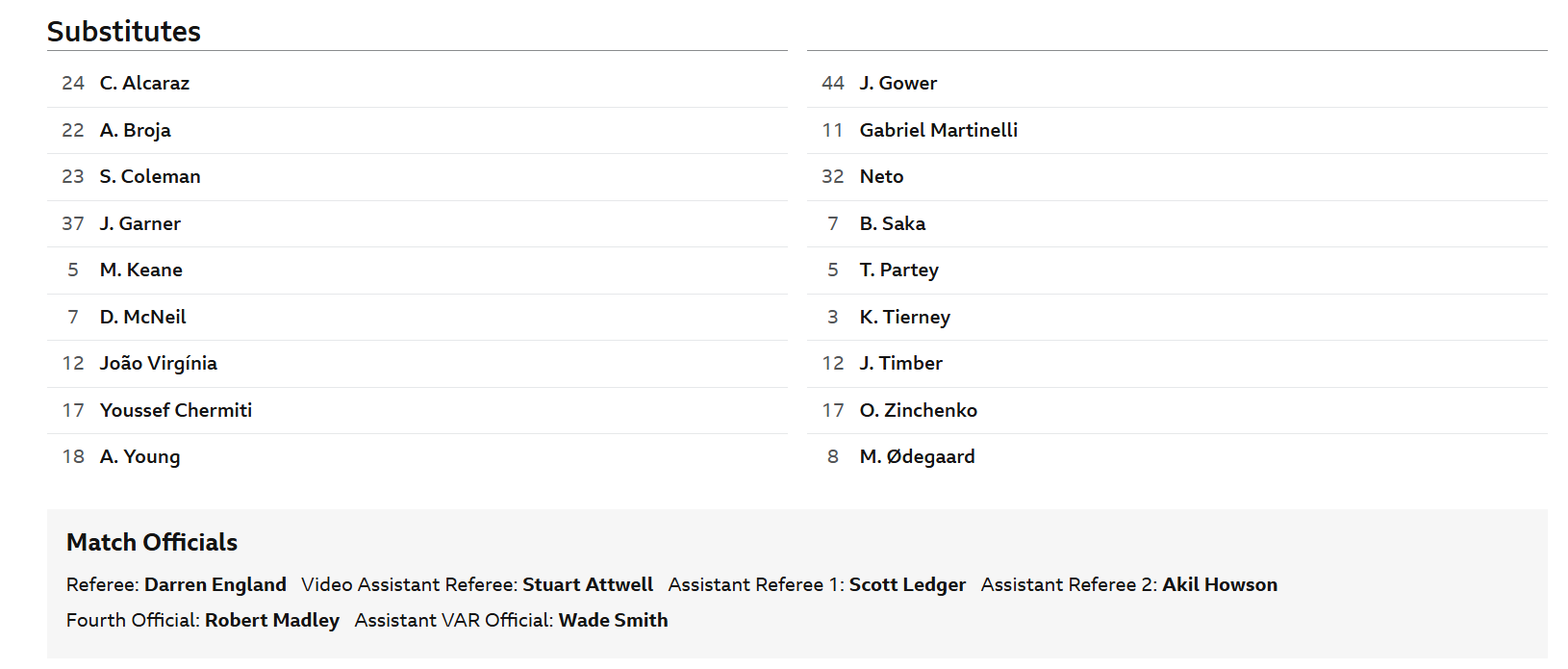The image size is (1568, 669).
Task: Click O. Zinchenko name
Action: pos(919,410)
